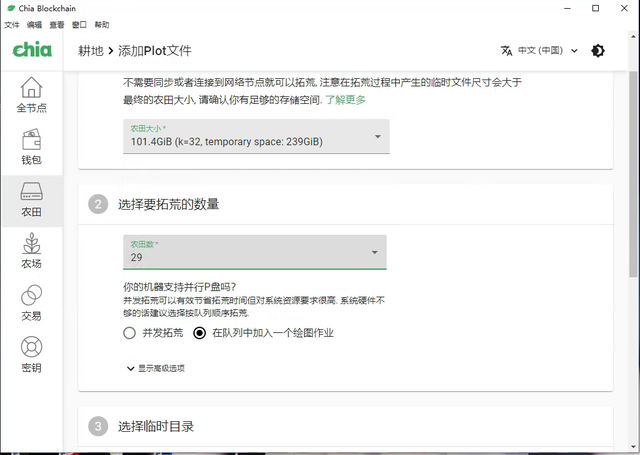Select the 并发拓荒 radio button
640x455 pixels.
click(129, 333)
